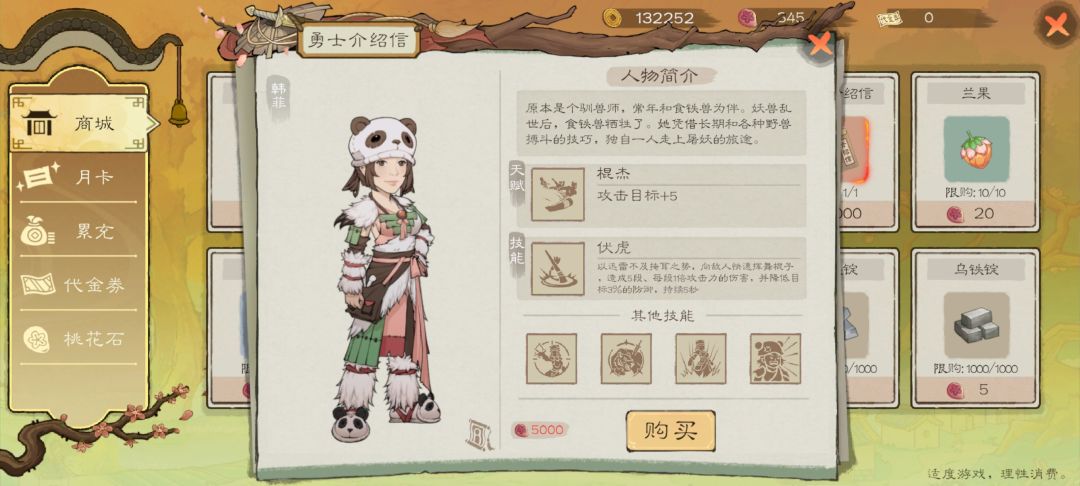Select the 代金券 tab
Screen dimensions: 1080x486
(80, 285)
